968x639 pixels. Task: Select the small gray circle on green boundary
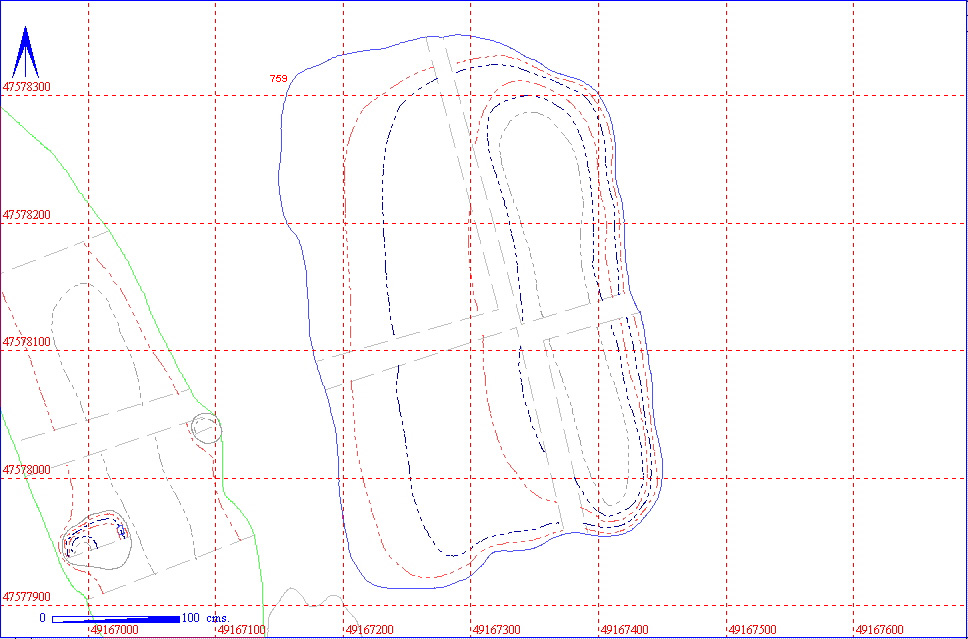[206, 428]
